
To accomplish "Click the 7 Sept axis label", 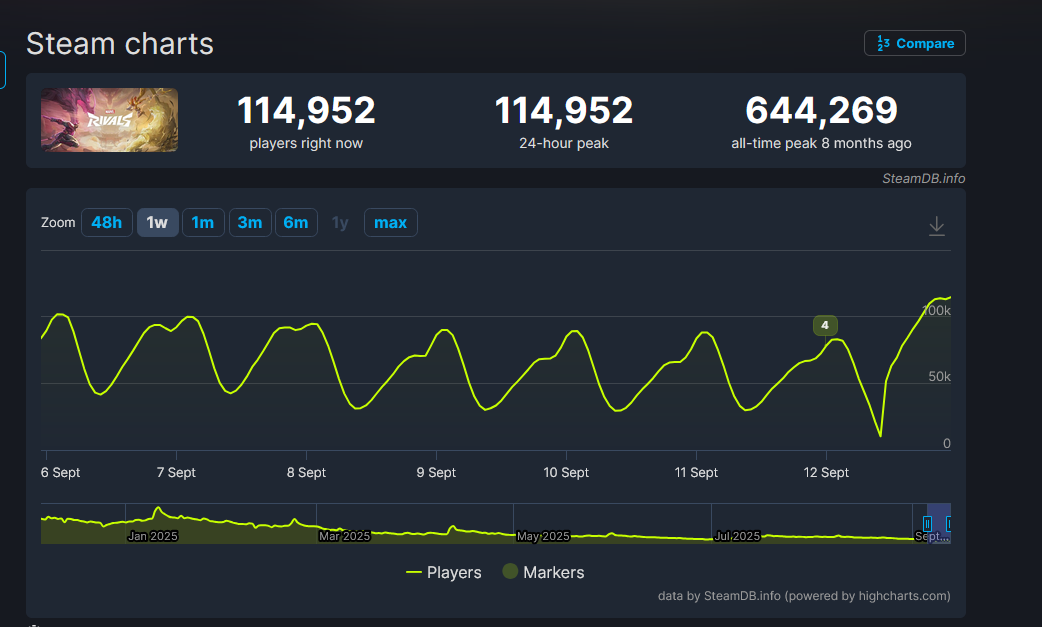I will pyautogui.click(x=176, y=472).
